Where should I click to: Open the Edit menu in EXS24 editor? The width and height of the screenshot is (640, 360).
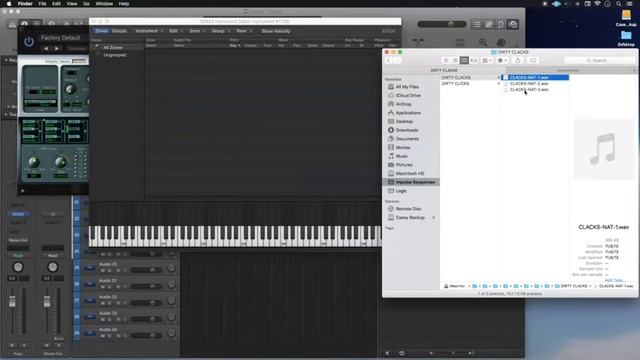[176, 31]
